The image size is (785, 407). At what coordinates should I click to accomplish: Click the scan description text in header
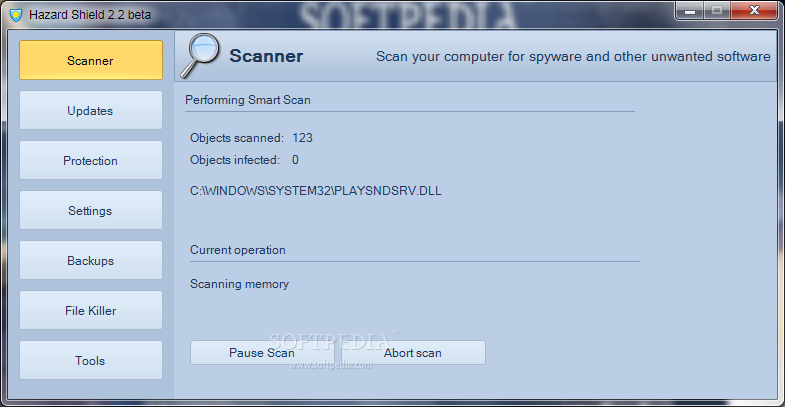pos(573,57)
